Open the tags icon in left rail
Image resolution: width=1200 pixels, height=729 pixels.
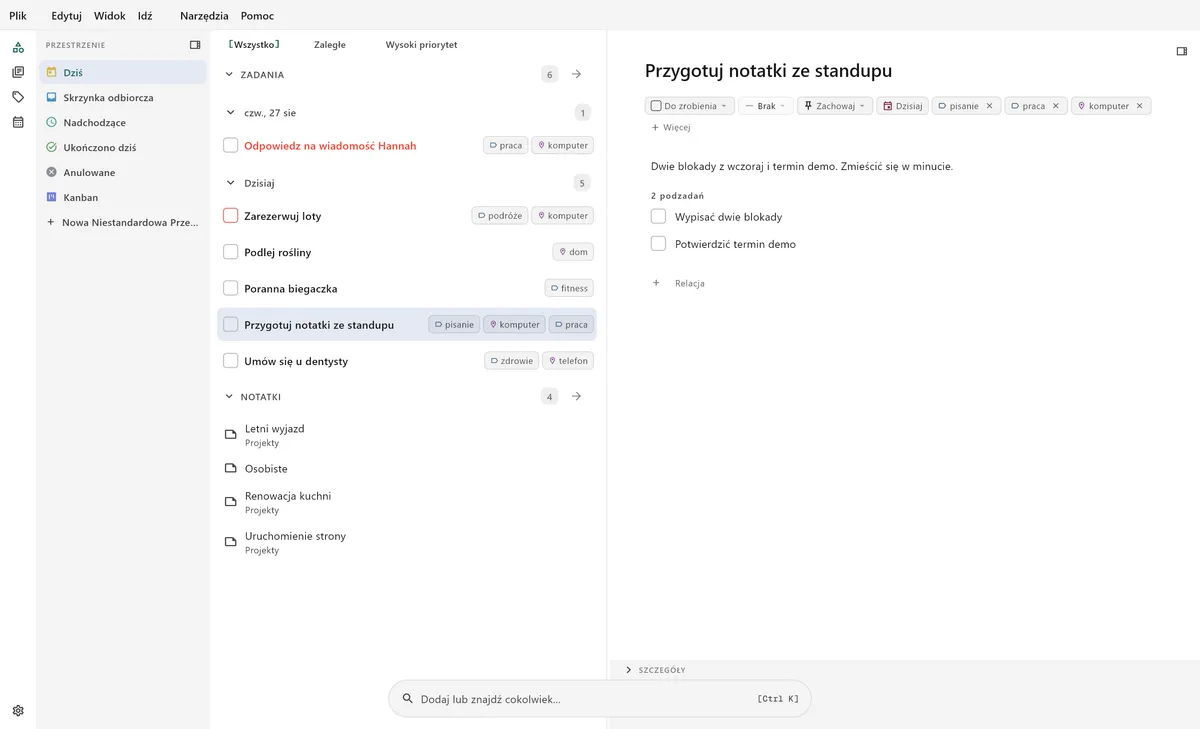point(18,97)
